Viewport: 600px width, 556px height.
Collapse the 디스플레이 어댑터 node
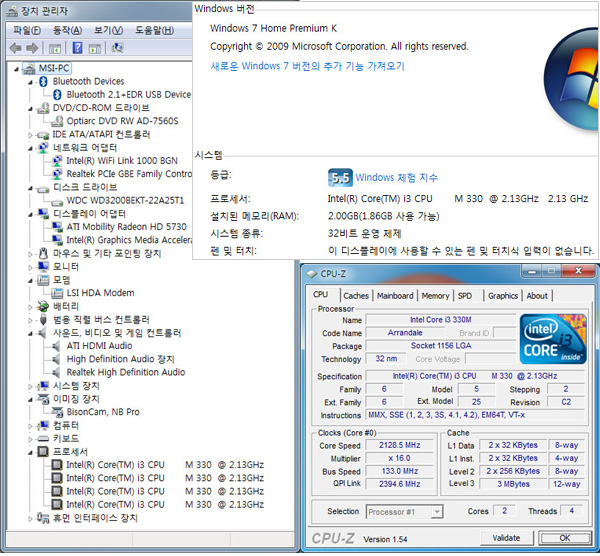point(31,215)
